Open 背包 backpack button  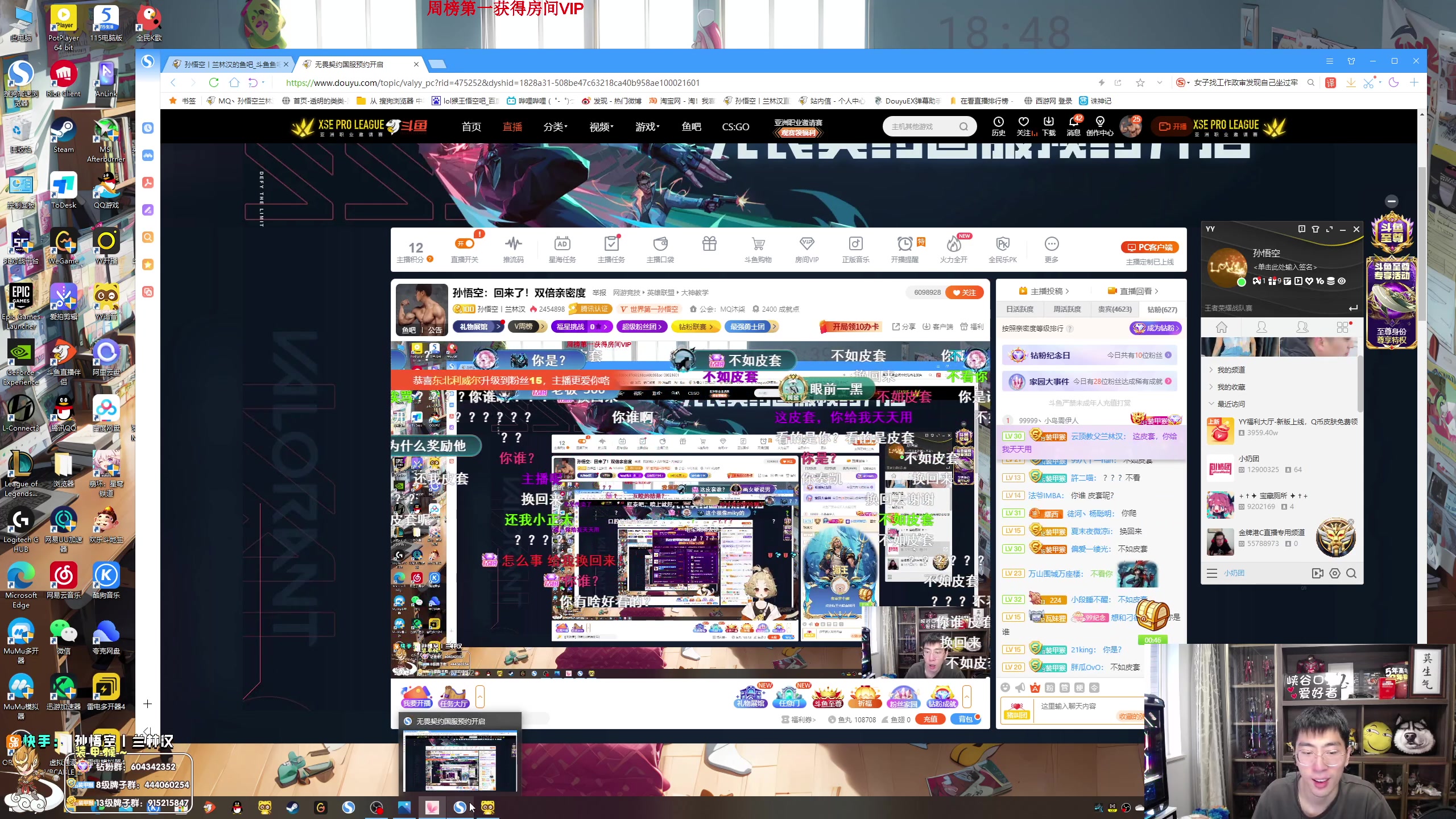966,719
